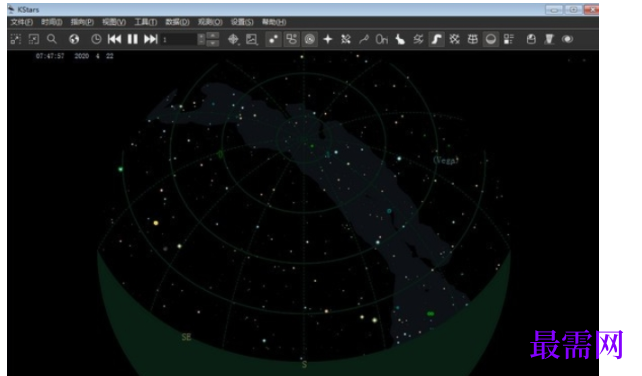Click the eye-shaped icon at toolbar end
642x376 pixels.
tap(567, 39)
